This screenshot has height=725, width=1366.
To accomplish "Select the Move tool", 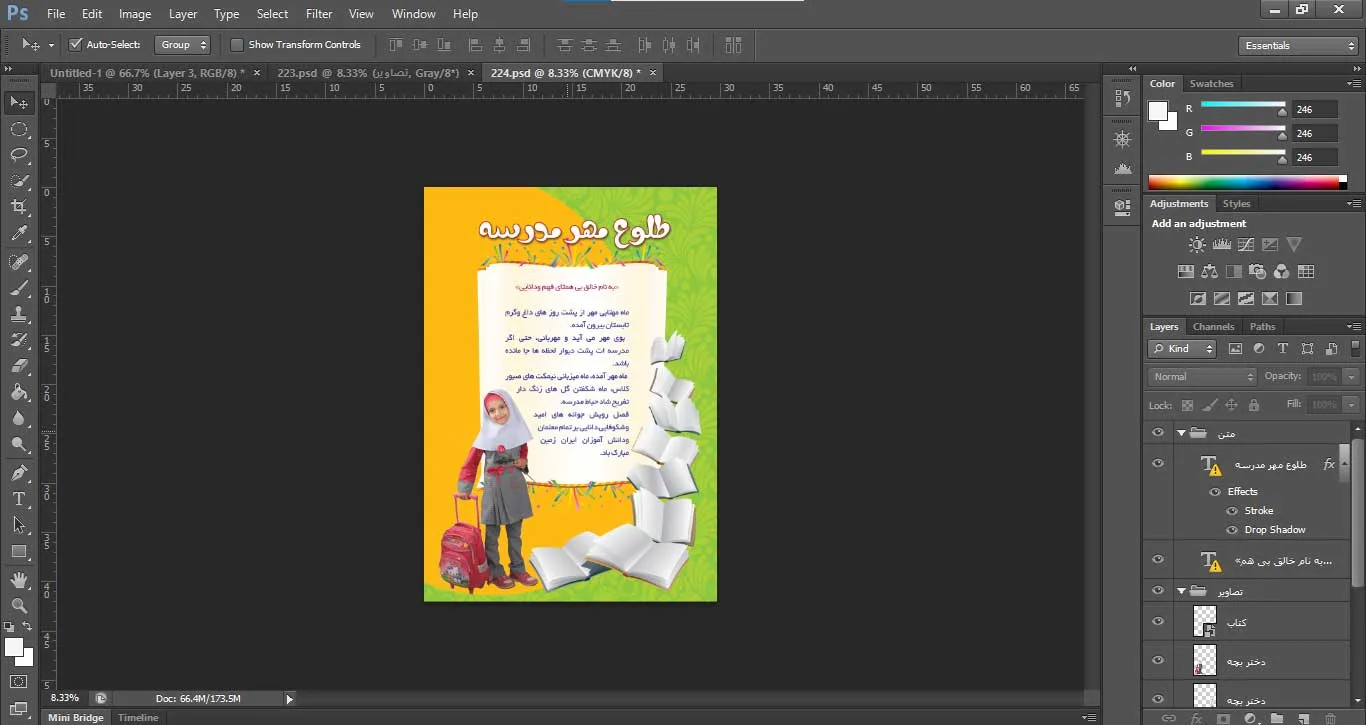I will click(19, 102).
